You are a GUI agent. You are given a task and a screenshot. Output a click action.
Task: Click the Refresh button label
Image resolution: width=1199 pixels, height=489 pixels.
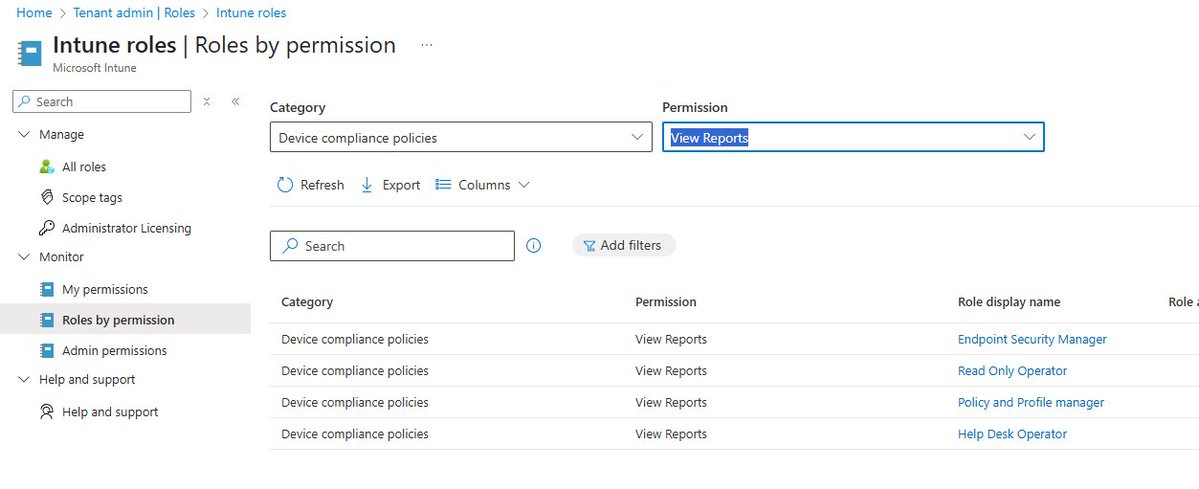point(322,185)
